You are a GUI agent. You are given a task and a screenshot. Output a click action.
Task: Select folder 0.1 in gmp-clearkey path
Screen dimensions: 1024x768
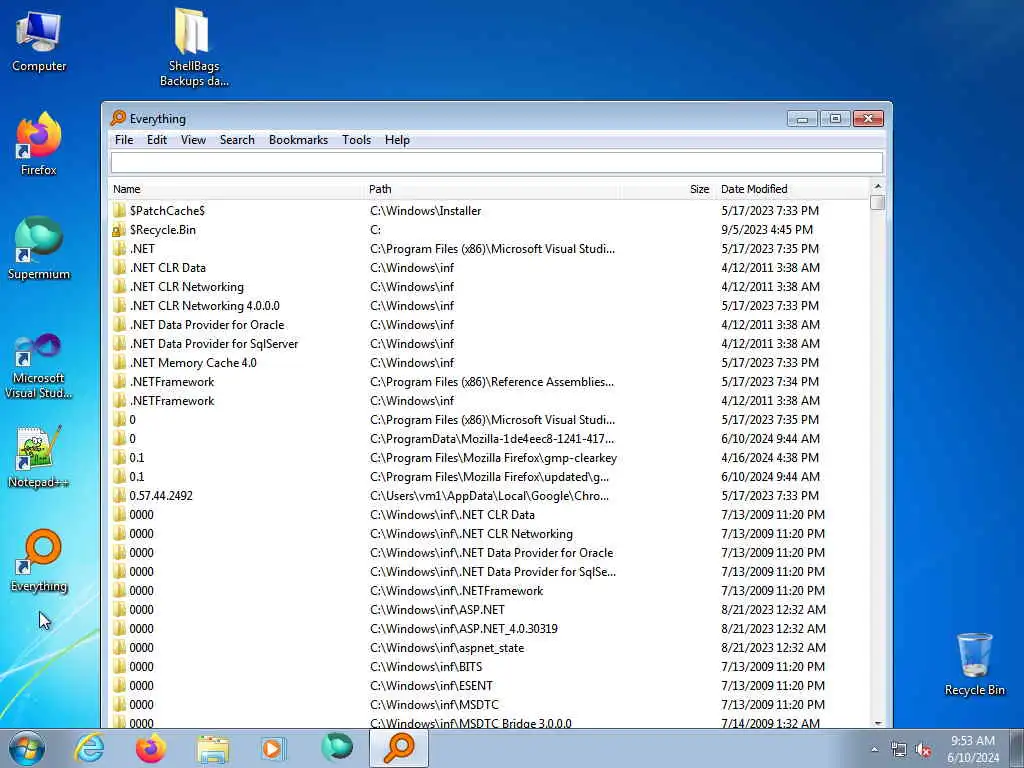point(490,458)
